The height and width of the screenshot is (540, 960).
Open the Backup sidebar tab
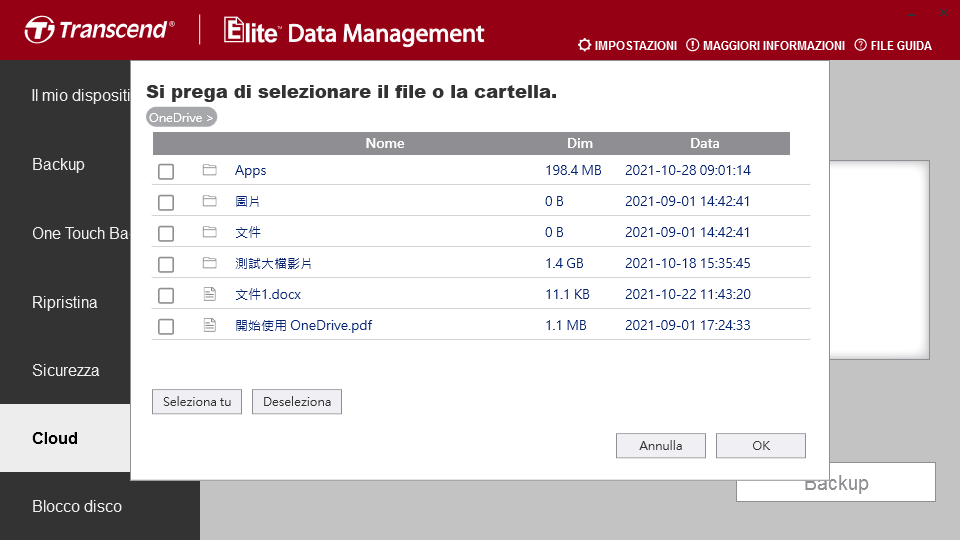click(x=65, y=164)
